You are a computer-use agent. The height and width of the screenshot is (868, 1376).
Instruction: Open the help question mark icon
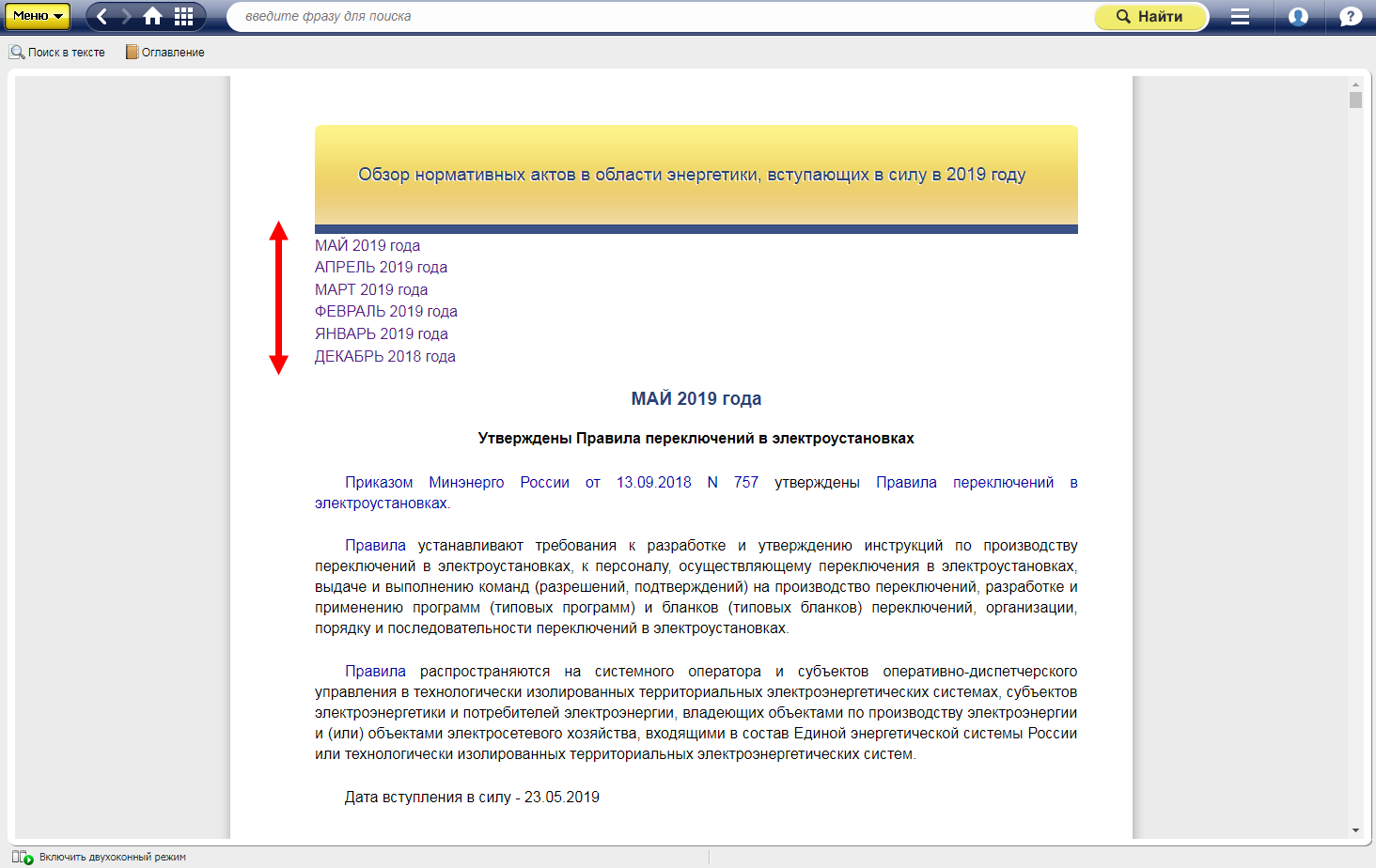tap(1351, 16)
